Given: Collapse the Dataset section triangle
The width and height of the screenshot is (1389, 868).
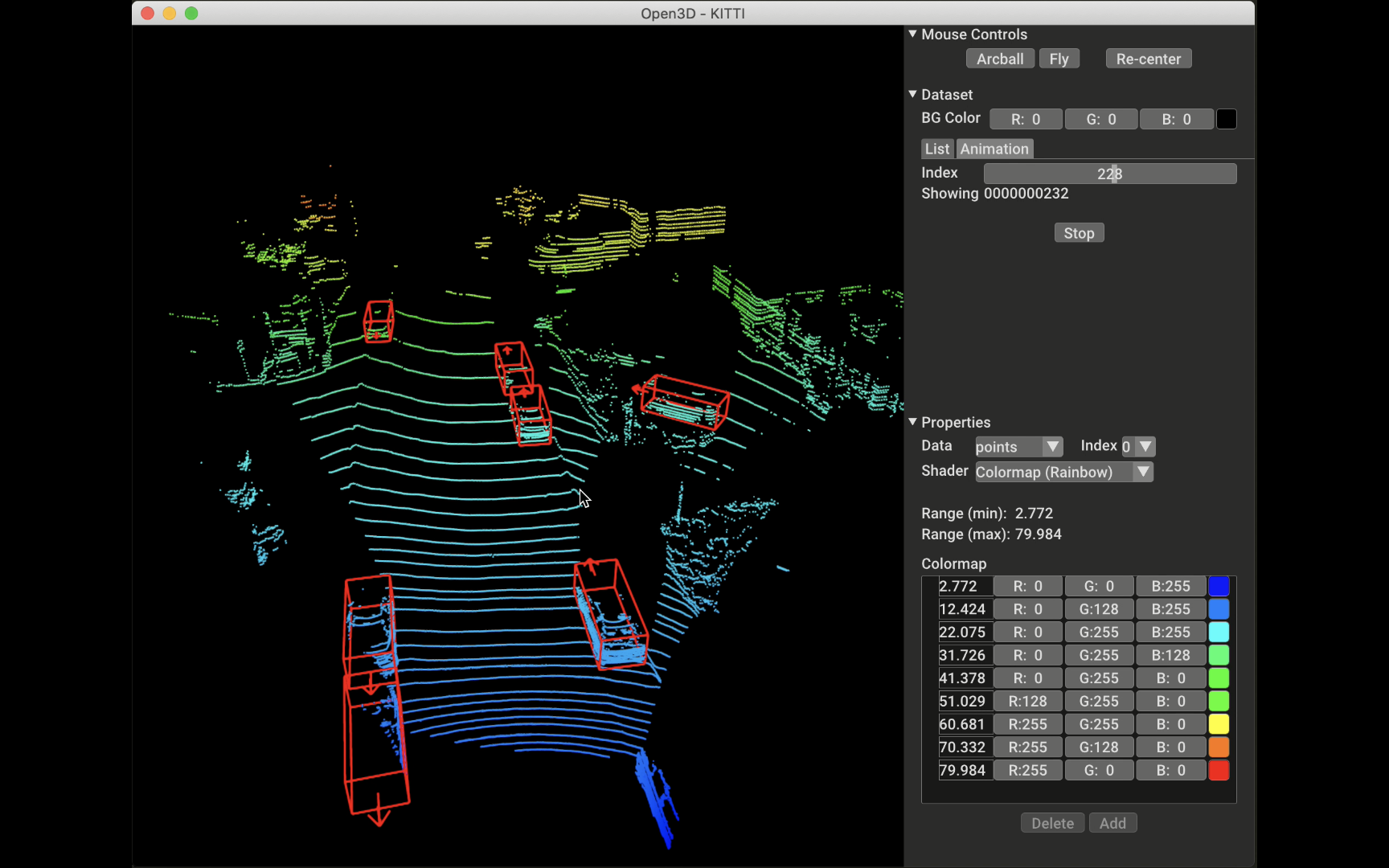Looking at the screenshot, I should tap(912, 95).
